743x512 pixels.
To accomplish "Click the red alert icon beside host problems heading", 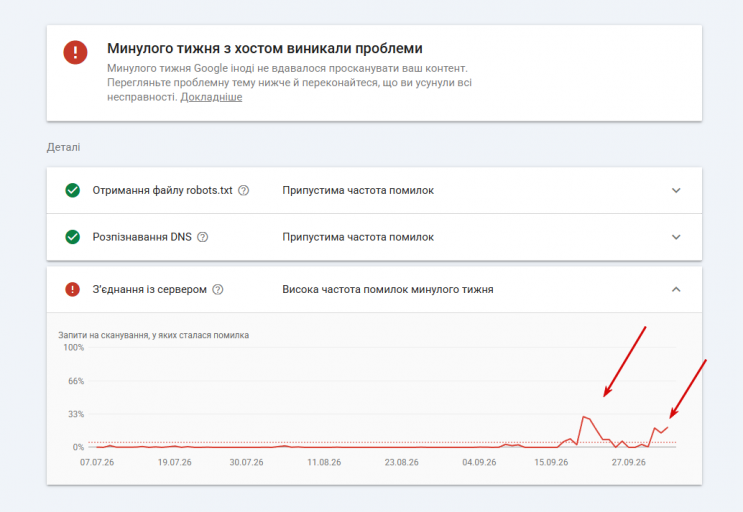I will 75,52.
